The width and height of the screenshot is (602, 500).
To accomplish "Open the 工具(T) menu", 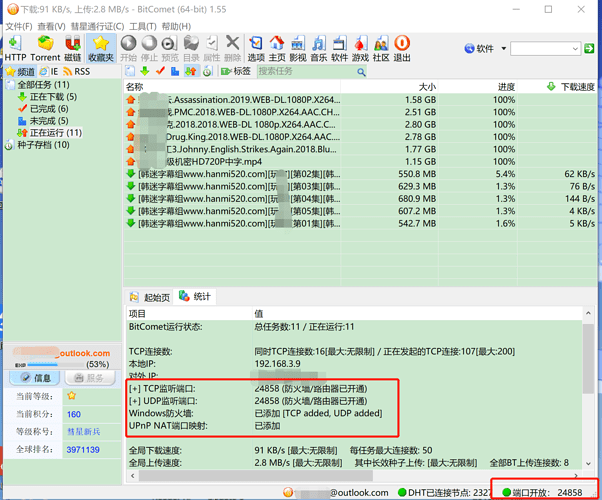I will (x=143, y=26).
